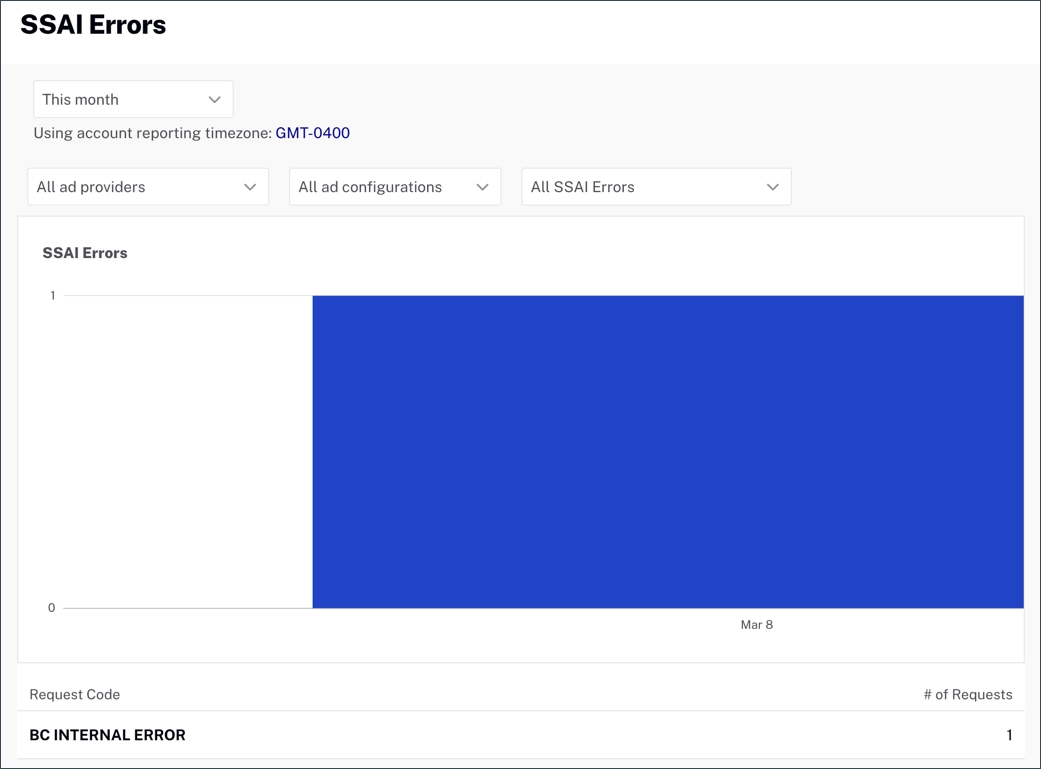Click the 'Mar 8' axis label

(757, 624)
